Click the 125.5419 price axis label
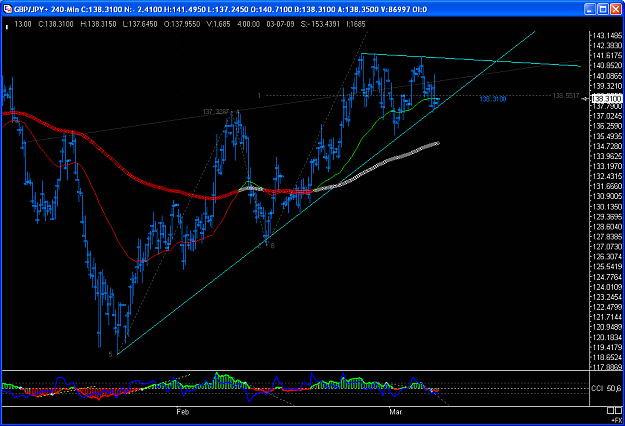This screenshot has width=625, height=426. (x=607, y=267)
